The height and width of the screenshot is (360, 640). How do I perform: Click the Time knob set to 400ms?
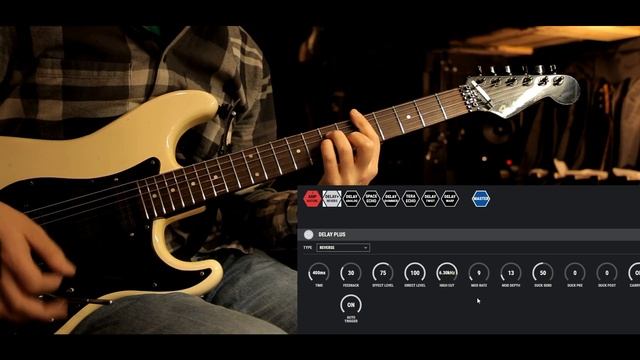click(319, 273)
